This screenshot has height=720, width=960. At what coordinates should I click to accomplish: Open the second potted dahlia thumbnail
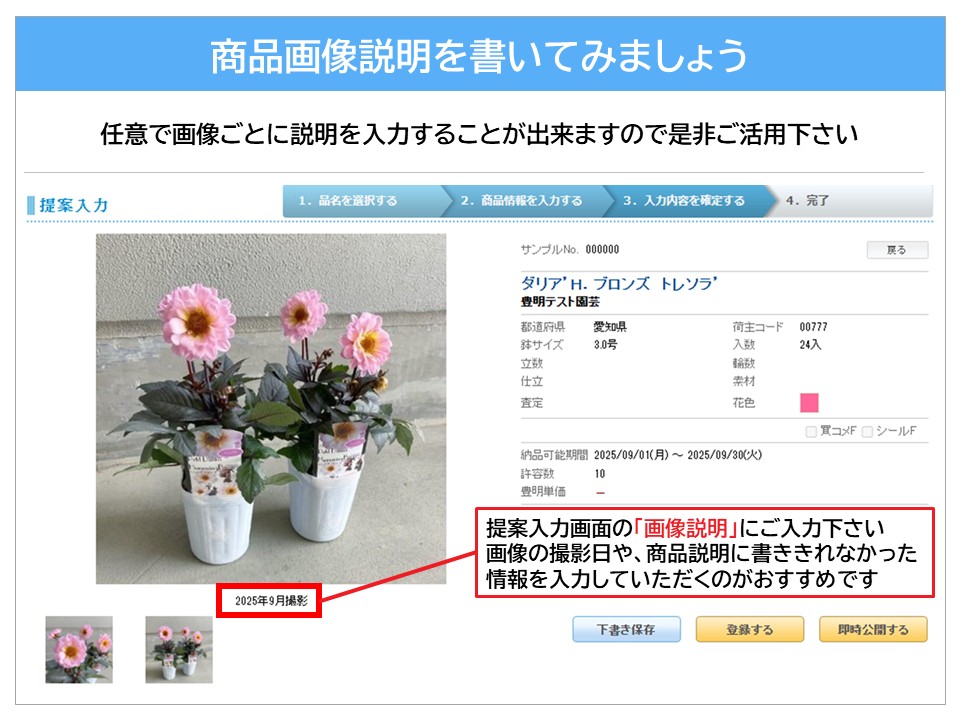179,650
